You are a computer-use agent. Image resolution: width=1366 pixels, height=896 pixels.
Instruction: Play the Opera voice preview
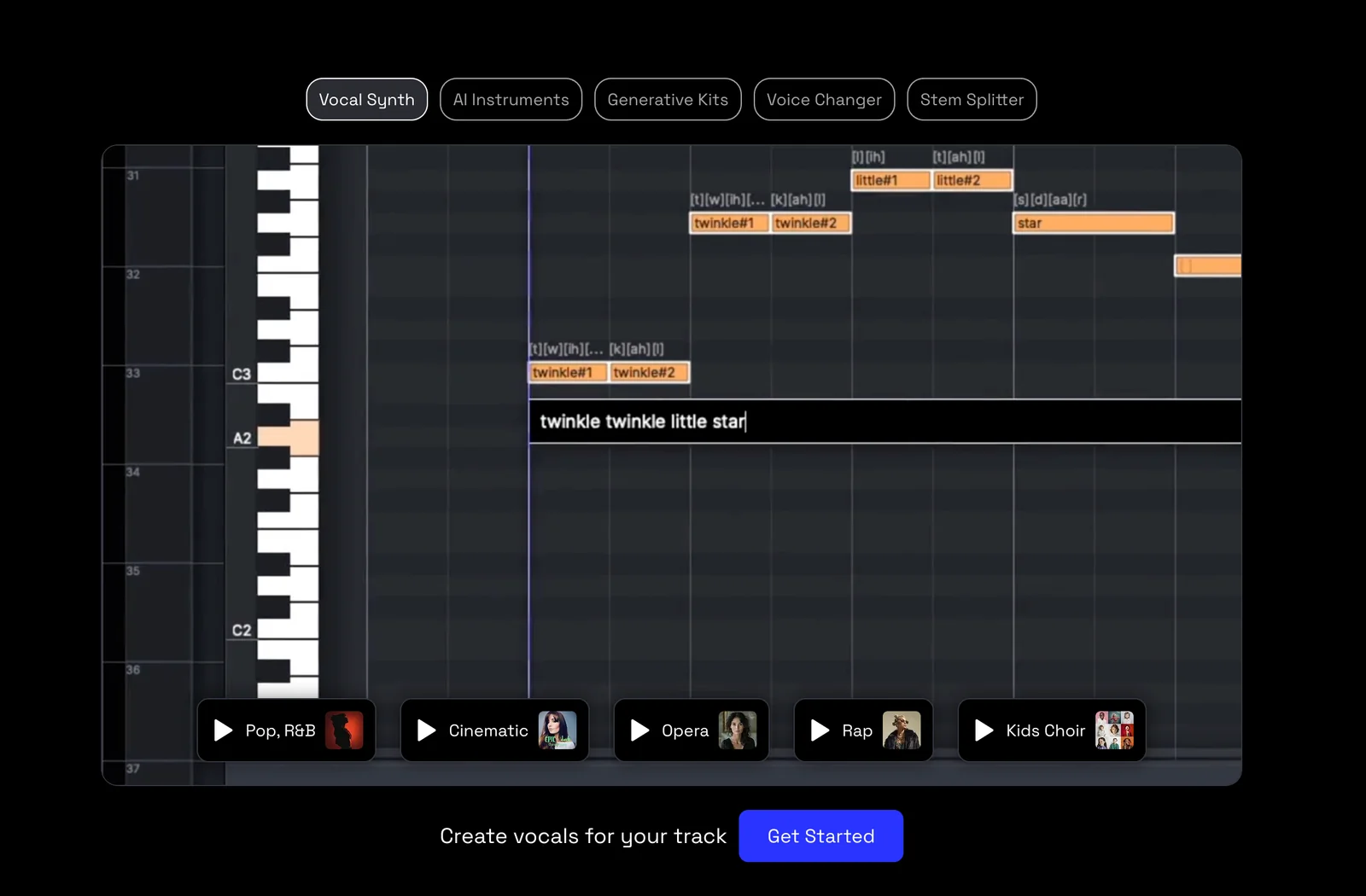click(x=639, y=730)
